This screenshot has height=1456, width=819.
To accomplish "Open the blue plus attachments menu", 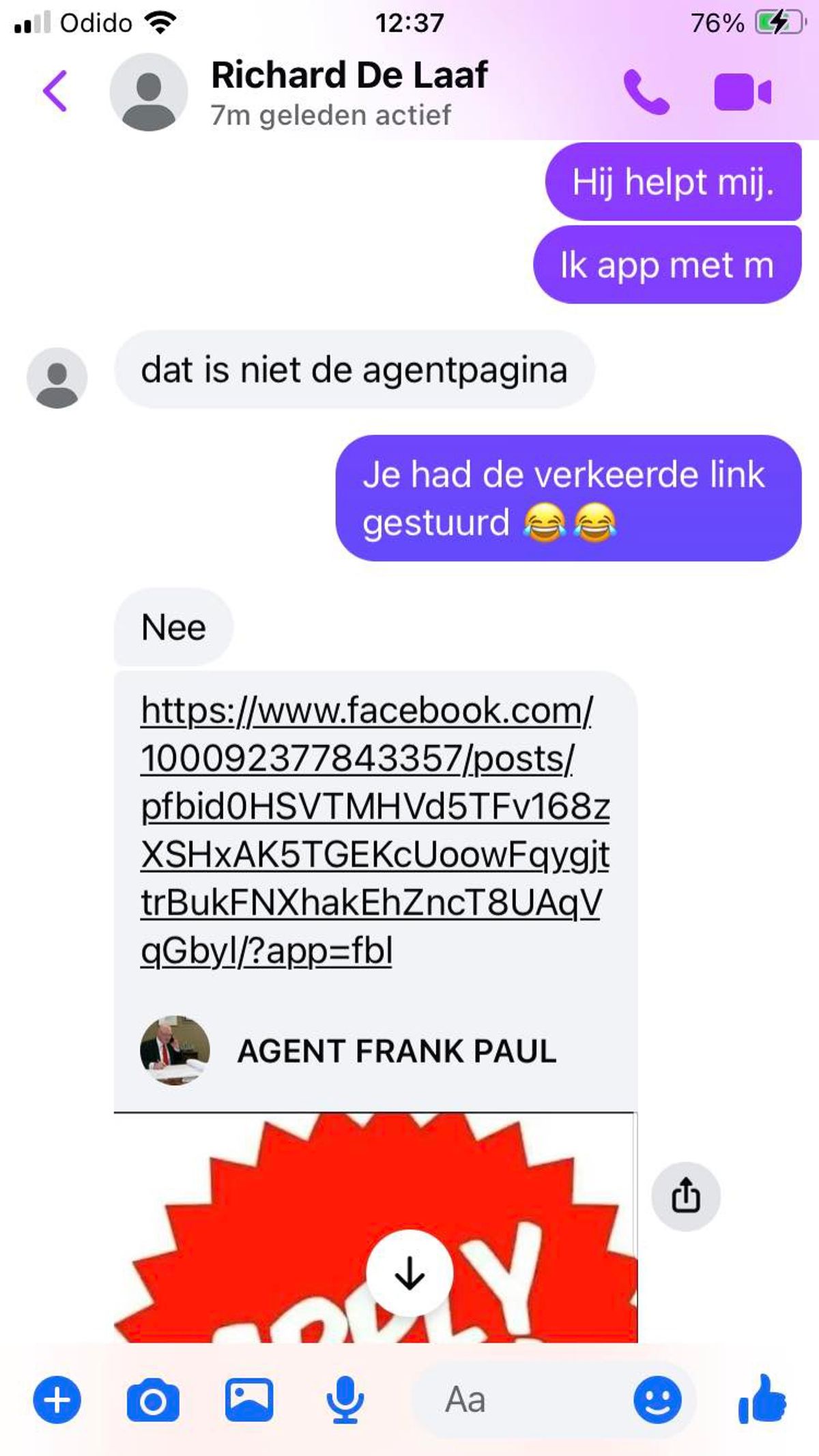I will tap(57, 1400).
